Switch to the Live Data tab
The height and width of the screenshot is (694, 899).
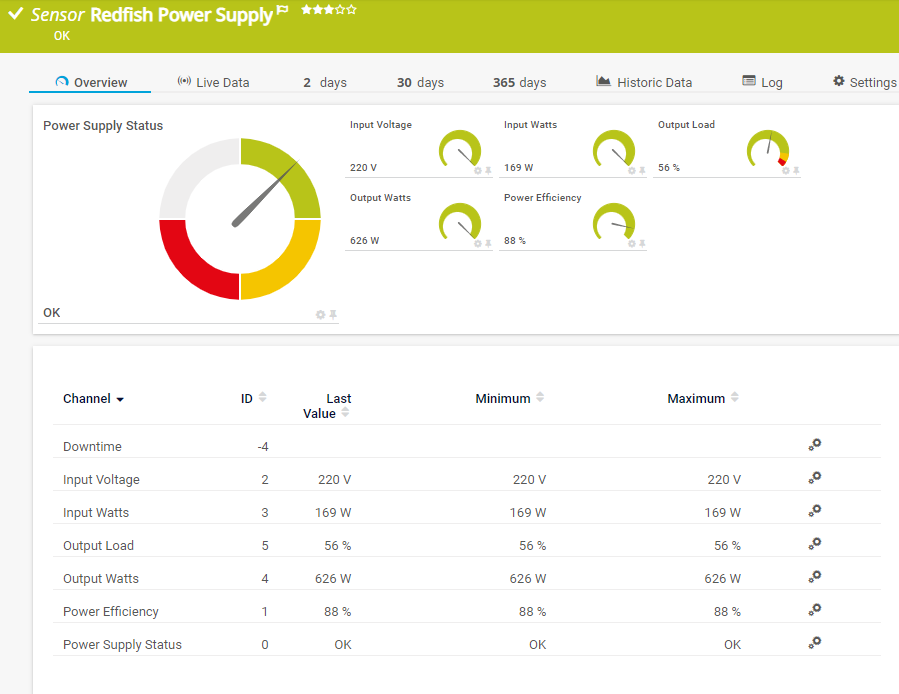pyautogui.click(x=213, y=82)
